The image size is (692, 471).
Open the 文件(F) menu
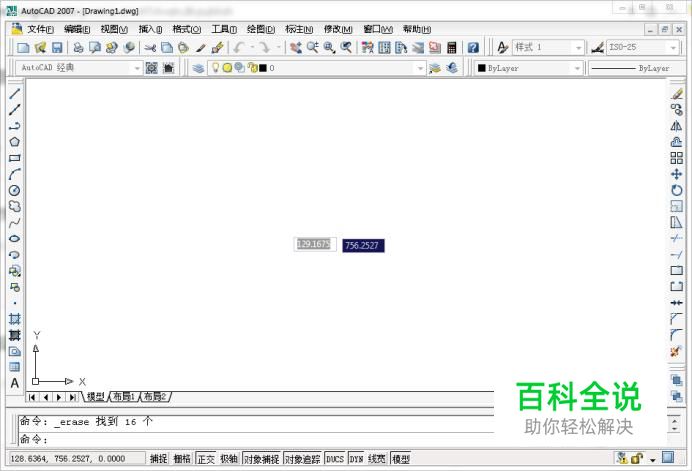click(40, 29)
